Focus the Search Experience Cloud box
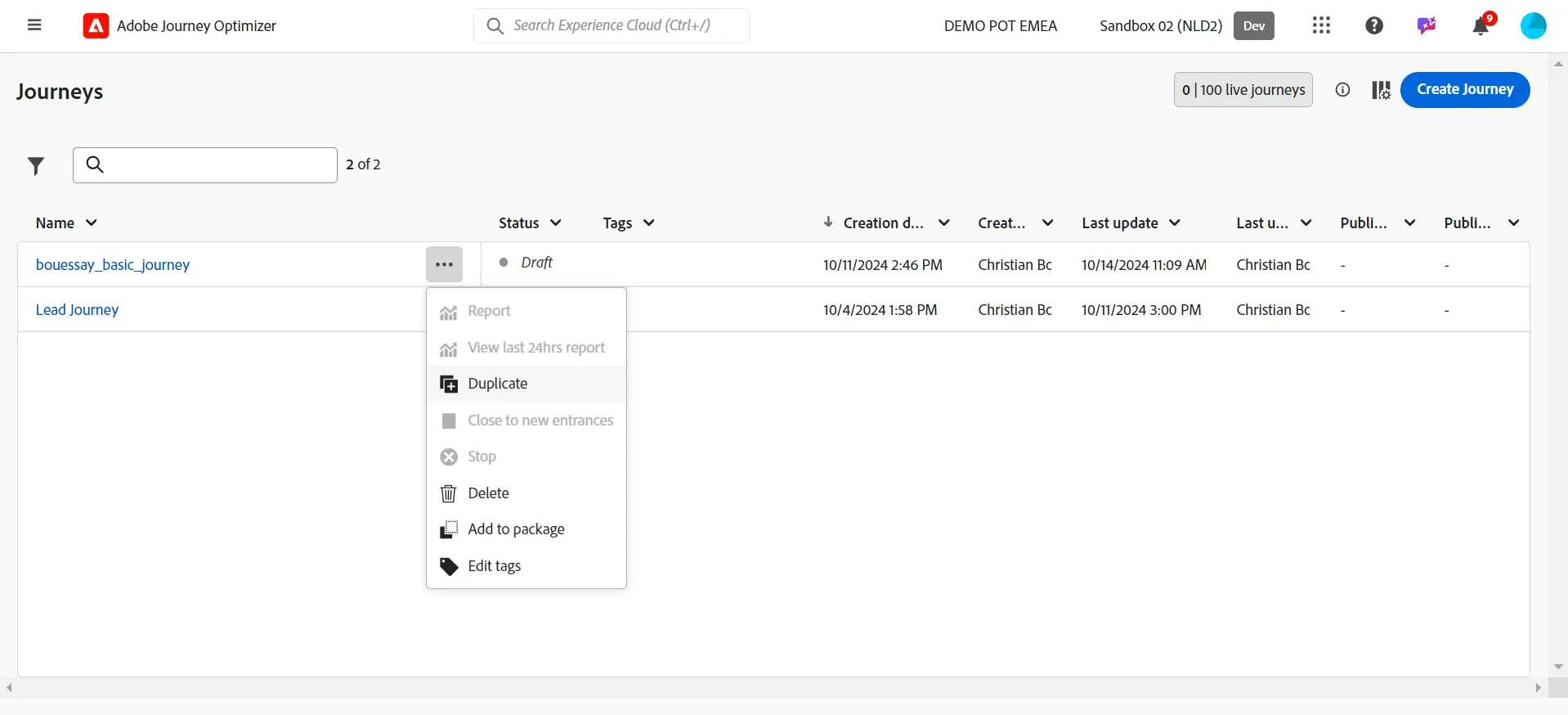Viewport: 1568px width, 715px height. pos(612,25)
